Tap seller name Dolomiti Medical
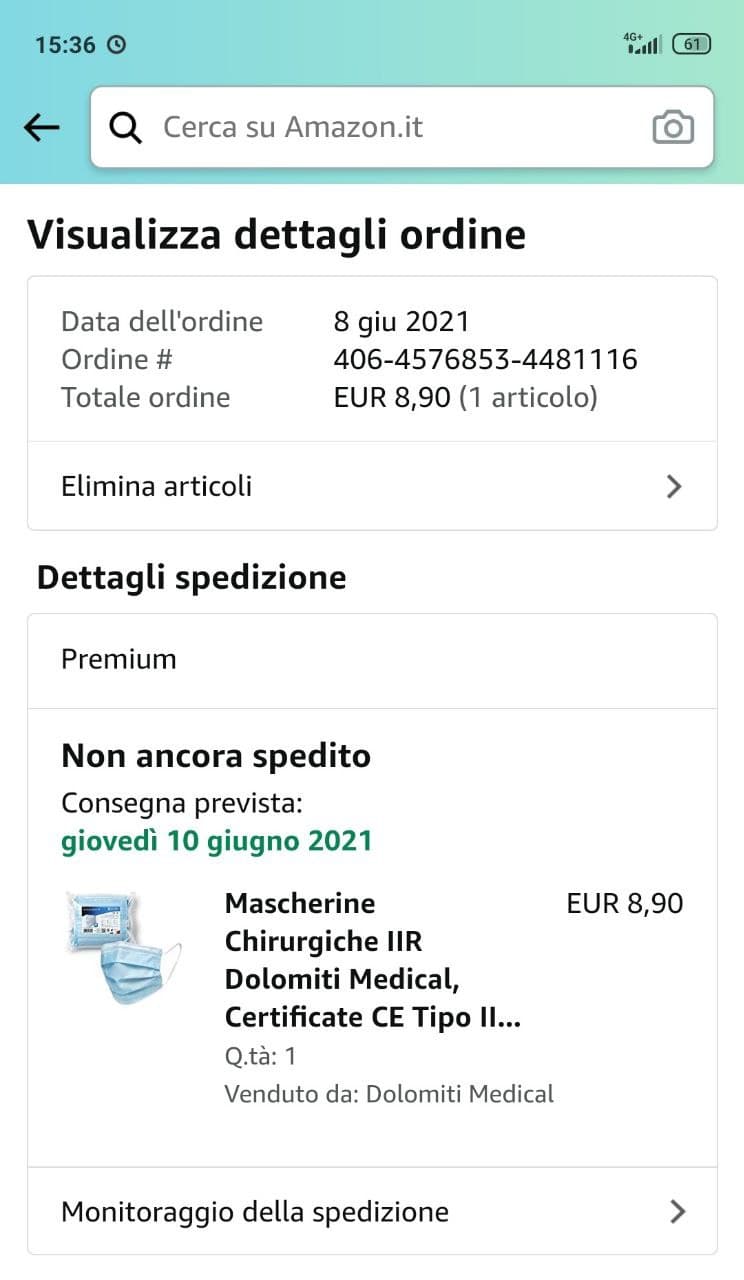 point(459,1094)
